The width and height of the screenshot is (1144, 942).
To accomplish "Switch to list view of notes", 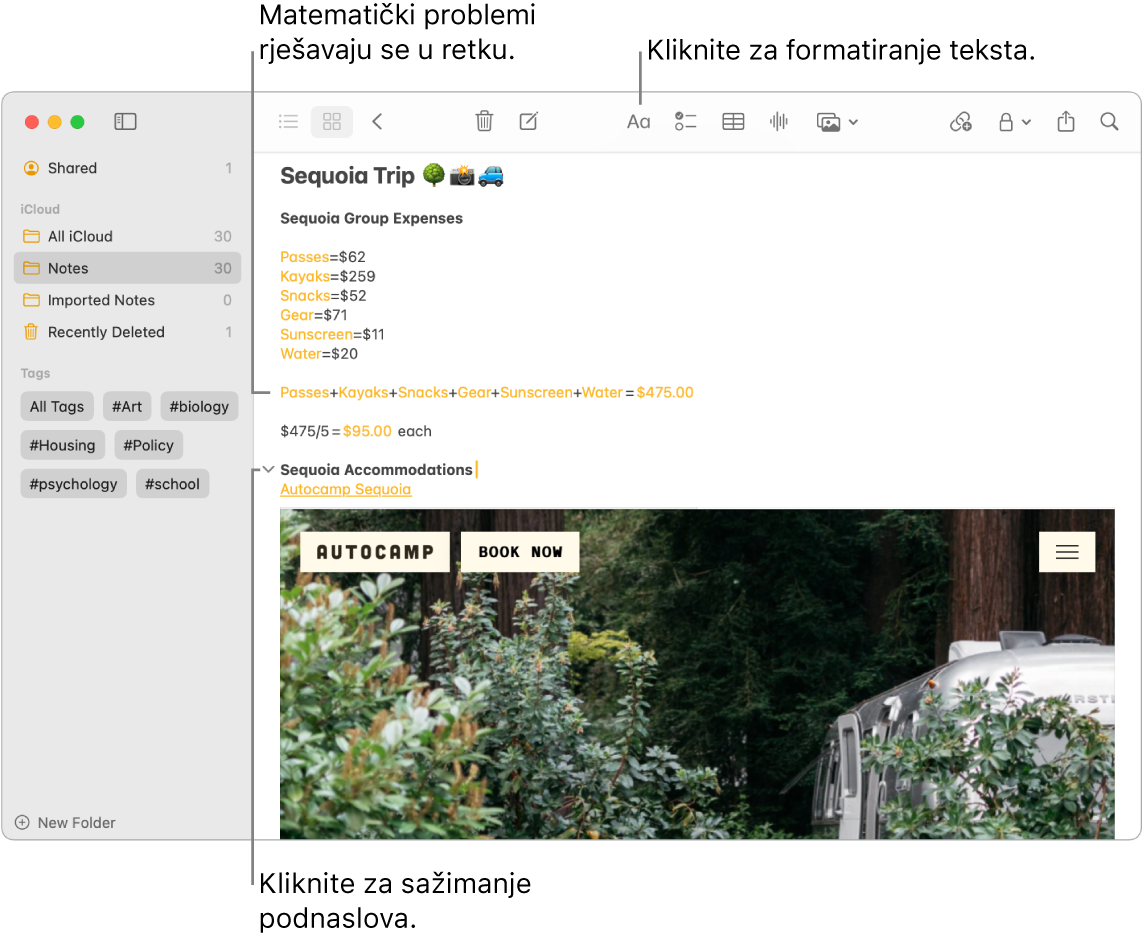I will click(288, 121).
